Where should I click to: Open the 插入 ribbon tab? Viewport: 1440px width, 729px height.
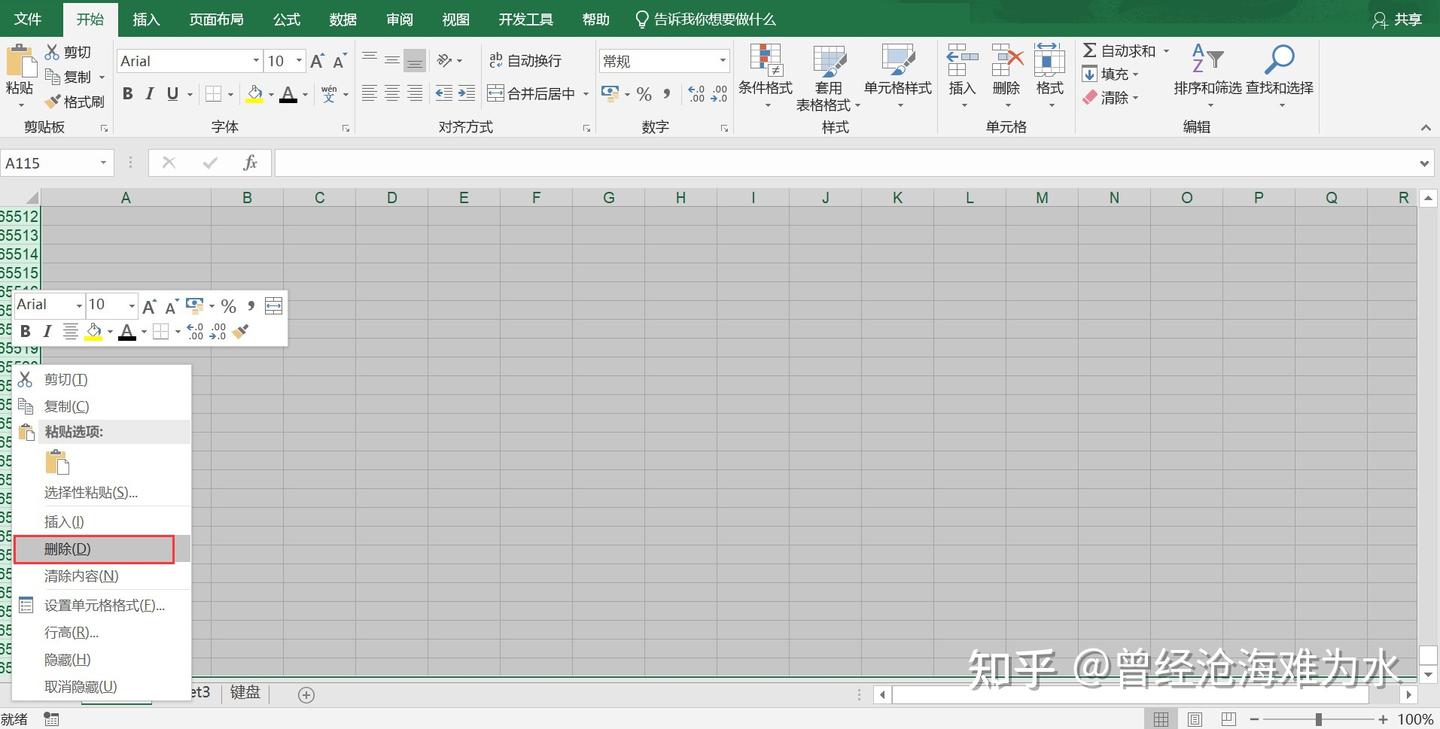[146, 19]
